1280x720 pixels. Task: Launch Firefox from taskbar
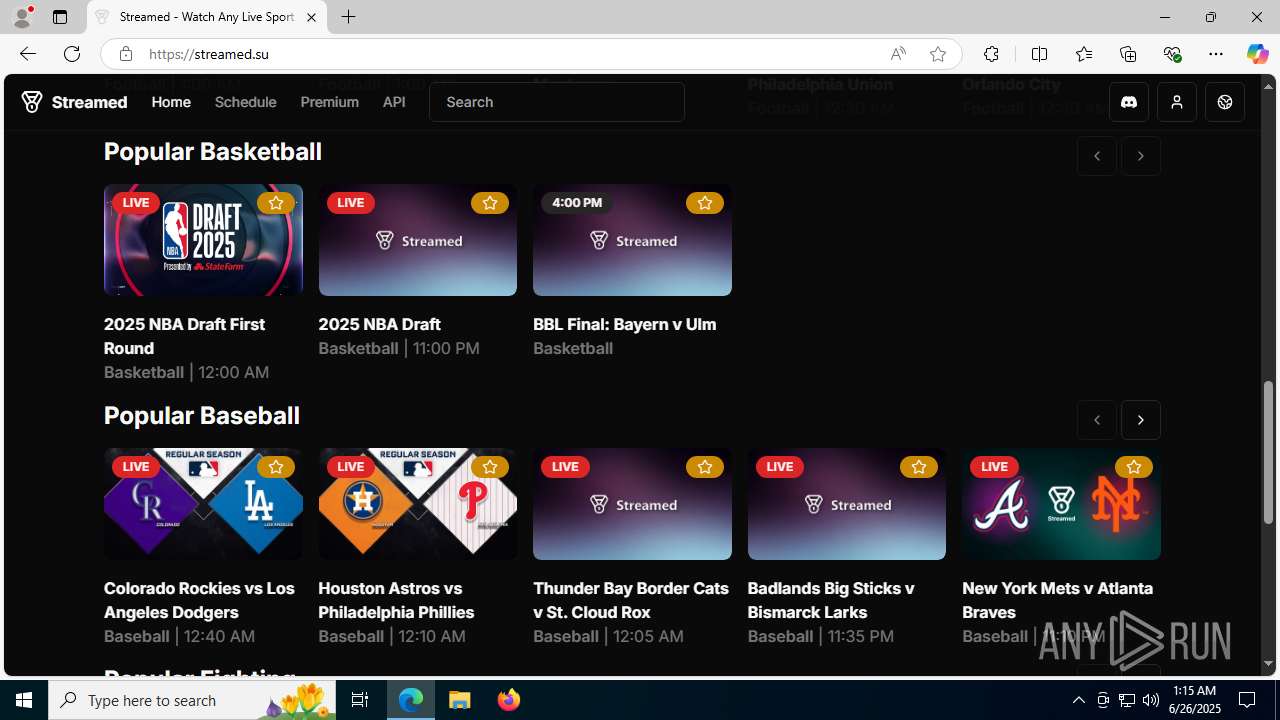click(509, 700)
